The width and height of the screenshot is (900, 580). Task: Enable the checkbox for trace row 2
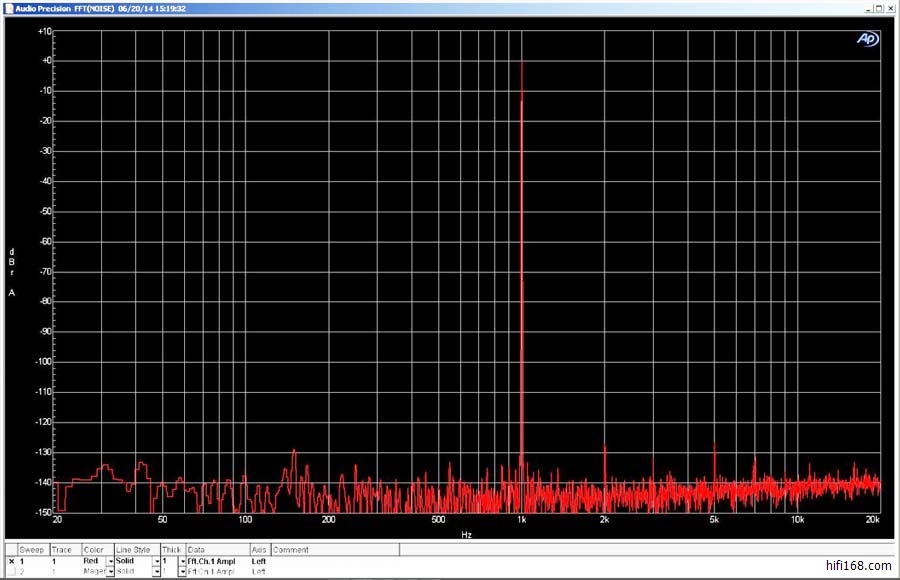[11, 571]
